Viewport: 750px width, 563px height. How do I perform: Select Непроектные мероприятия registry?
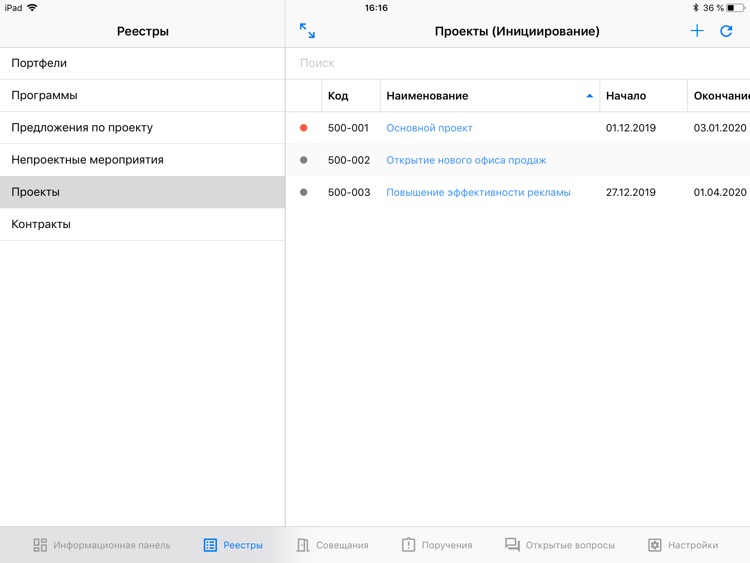pos(143,160)
